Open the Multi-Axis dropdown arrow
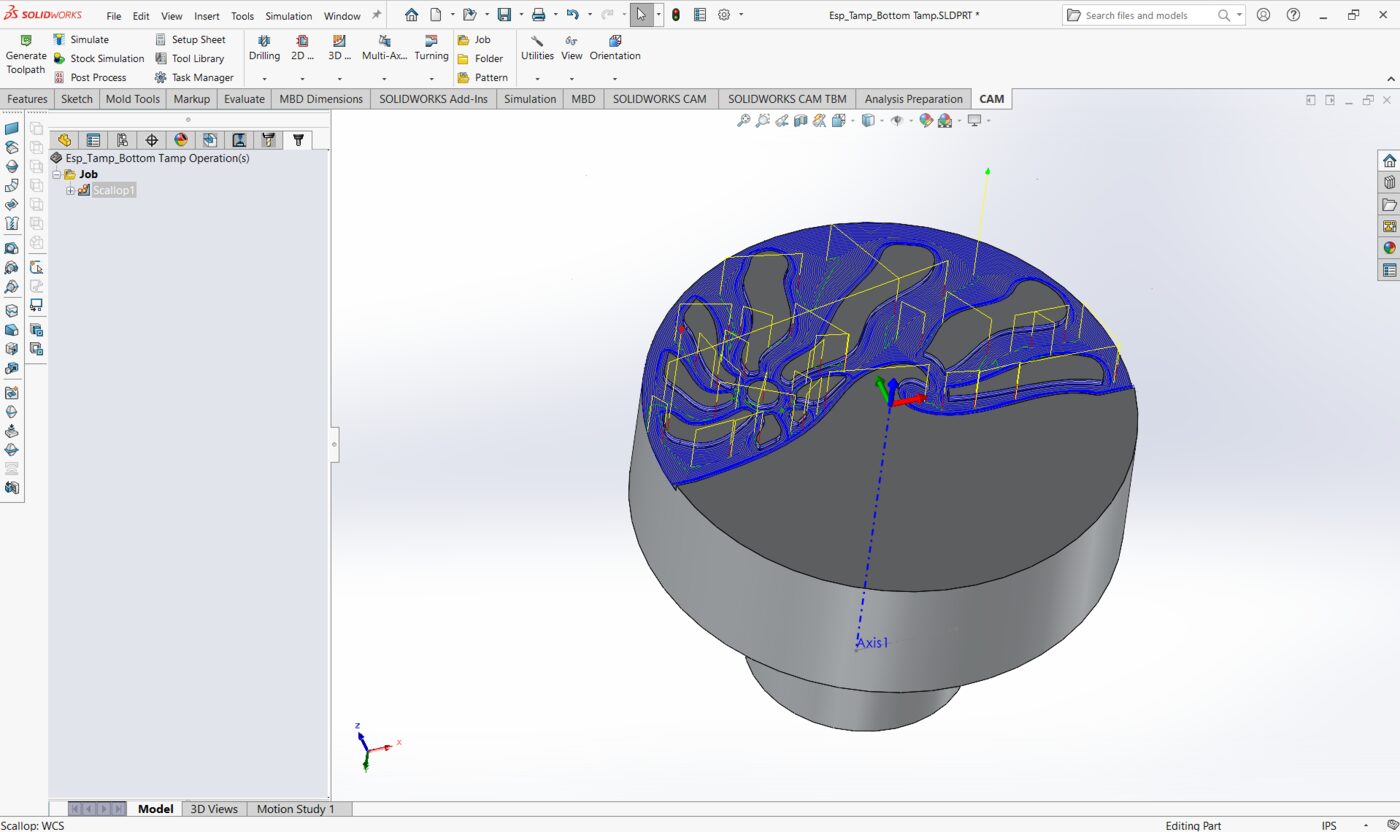The image size is (1400, 832). coord(384,78)
